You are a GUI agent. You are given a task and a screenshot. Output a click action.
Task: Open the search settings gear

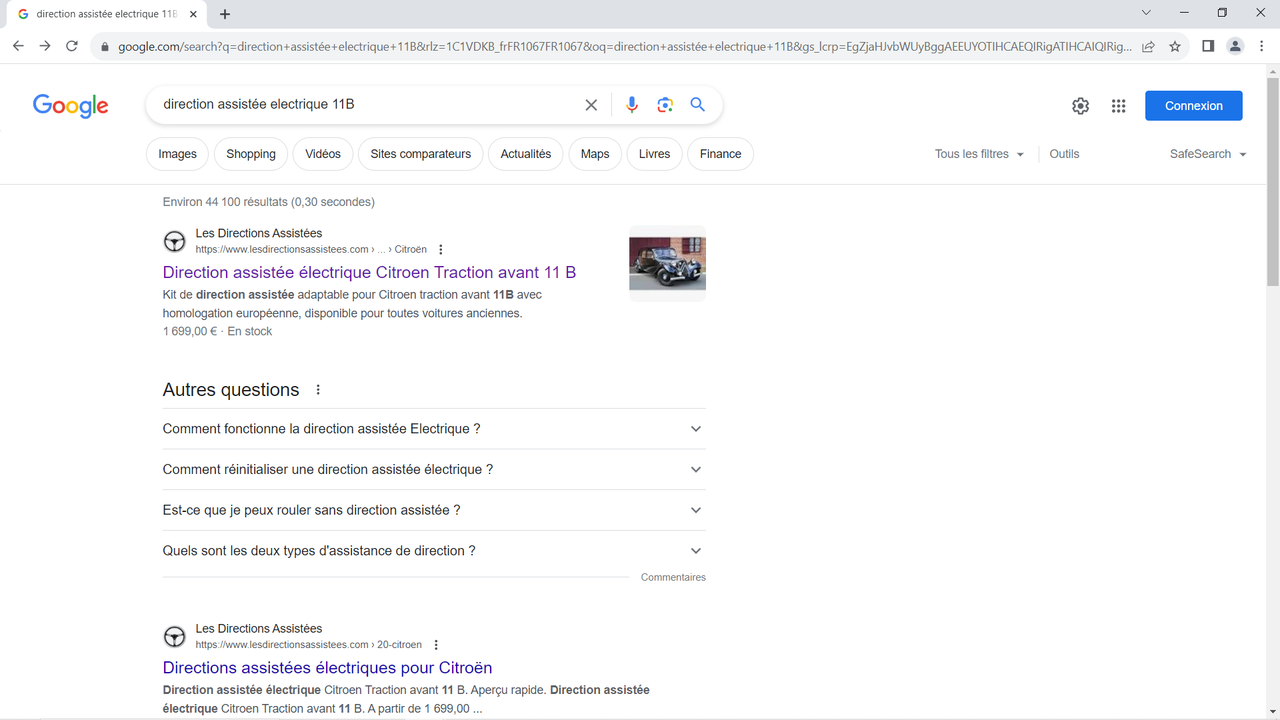(x=1081, y=106)
